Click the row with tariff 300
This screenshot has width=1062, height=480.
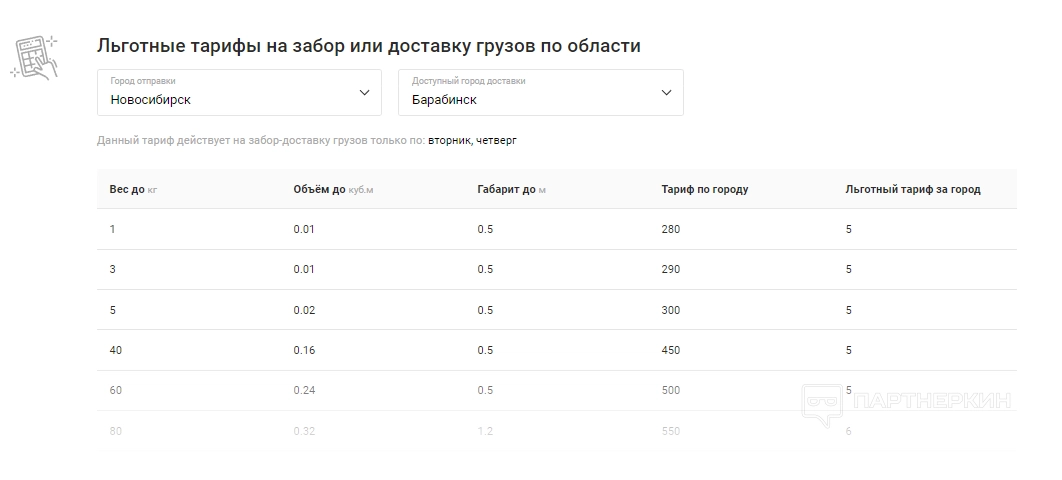pyautogui.click(x=556, y=310)
